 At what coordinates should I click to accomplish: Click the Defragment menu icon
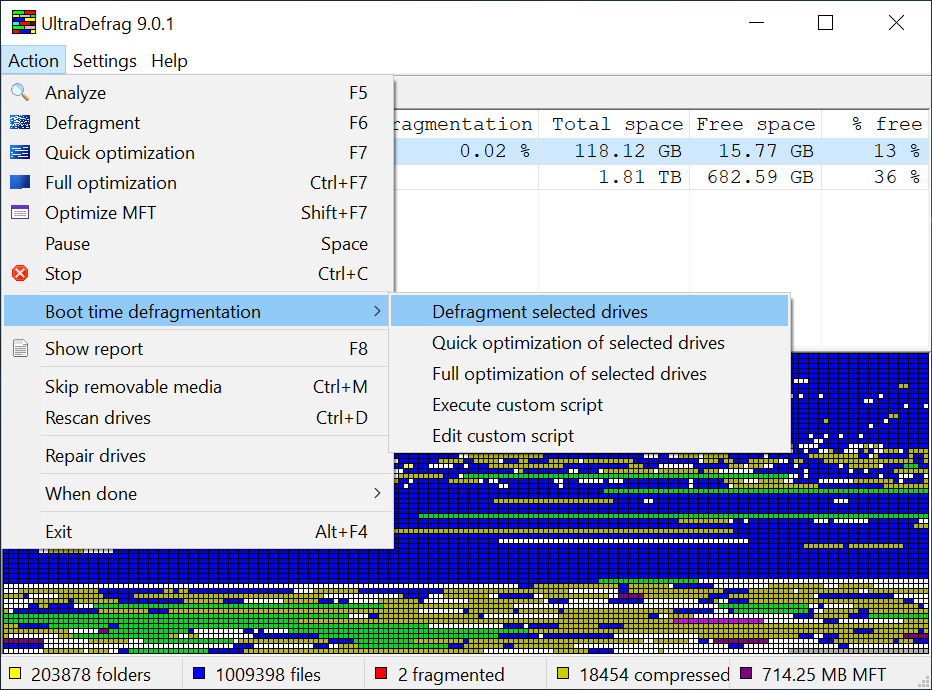pyautogui.click(x=20, y=123)
